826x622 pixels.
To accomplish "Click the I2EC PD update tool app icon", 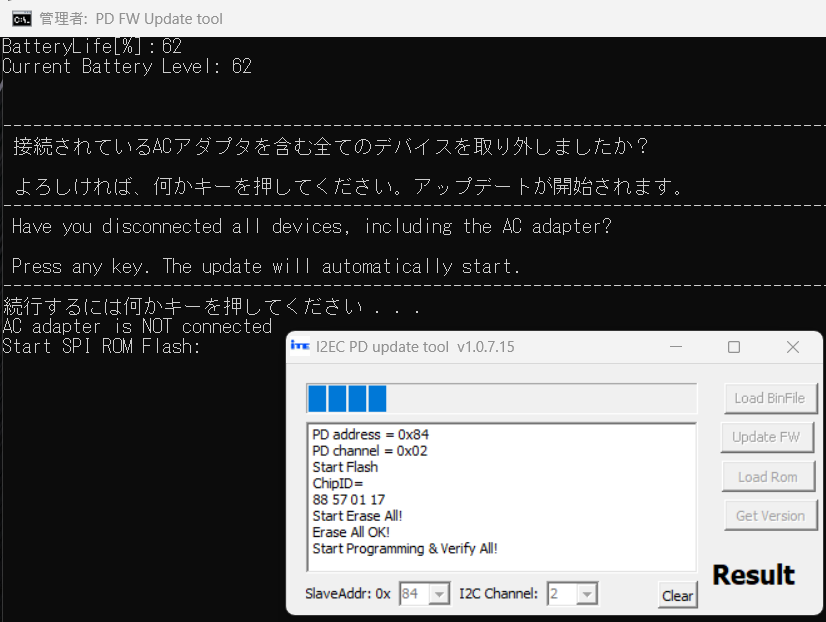I will [299, 346].
